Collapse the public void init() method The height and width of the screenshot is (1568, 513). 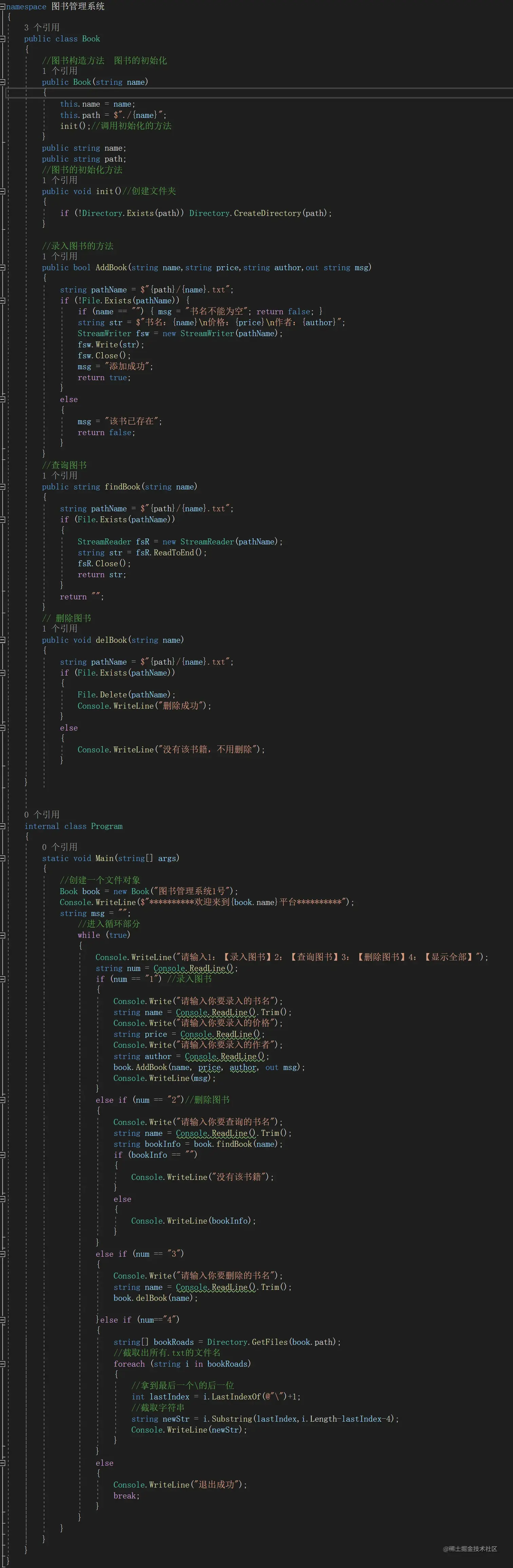pos(2,191)
